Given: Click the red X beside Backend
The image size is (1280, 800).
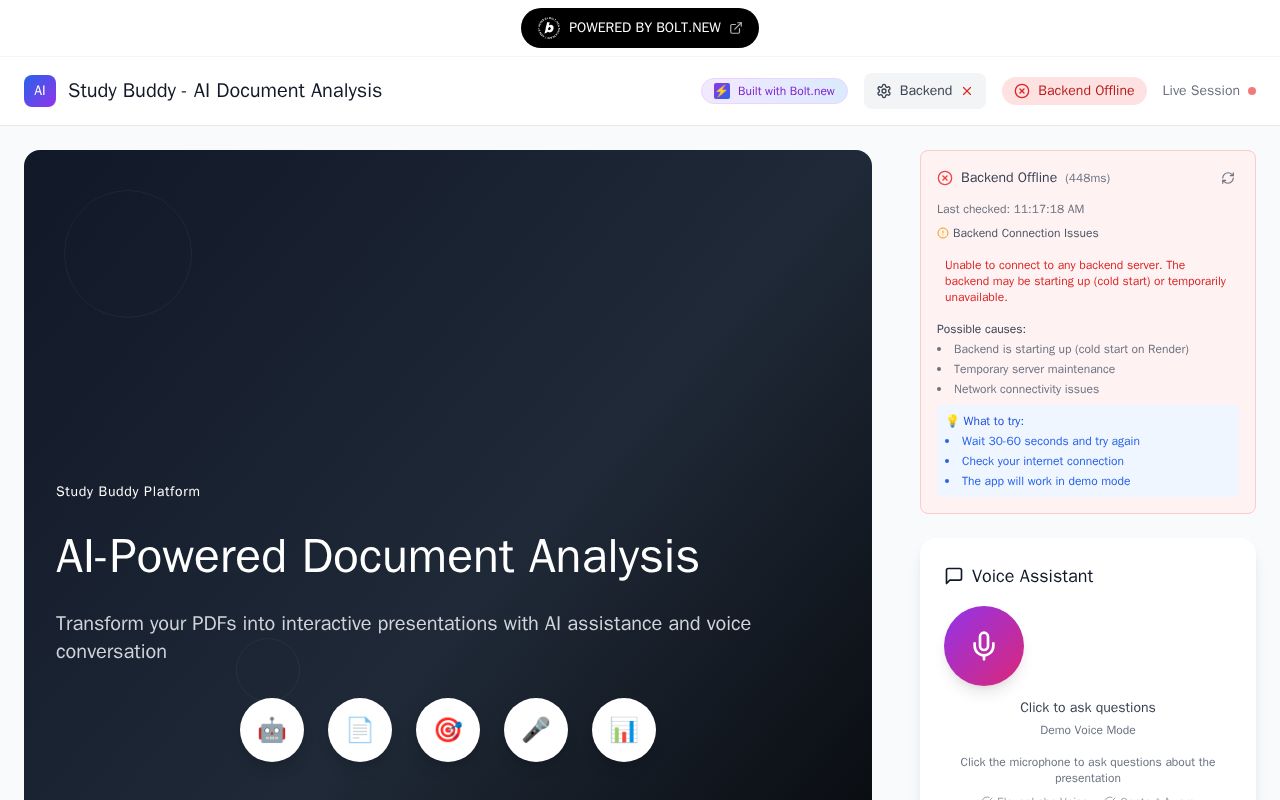Looking at the screenshot, I should [967, 91].
